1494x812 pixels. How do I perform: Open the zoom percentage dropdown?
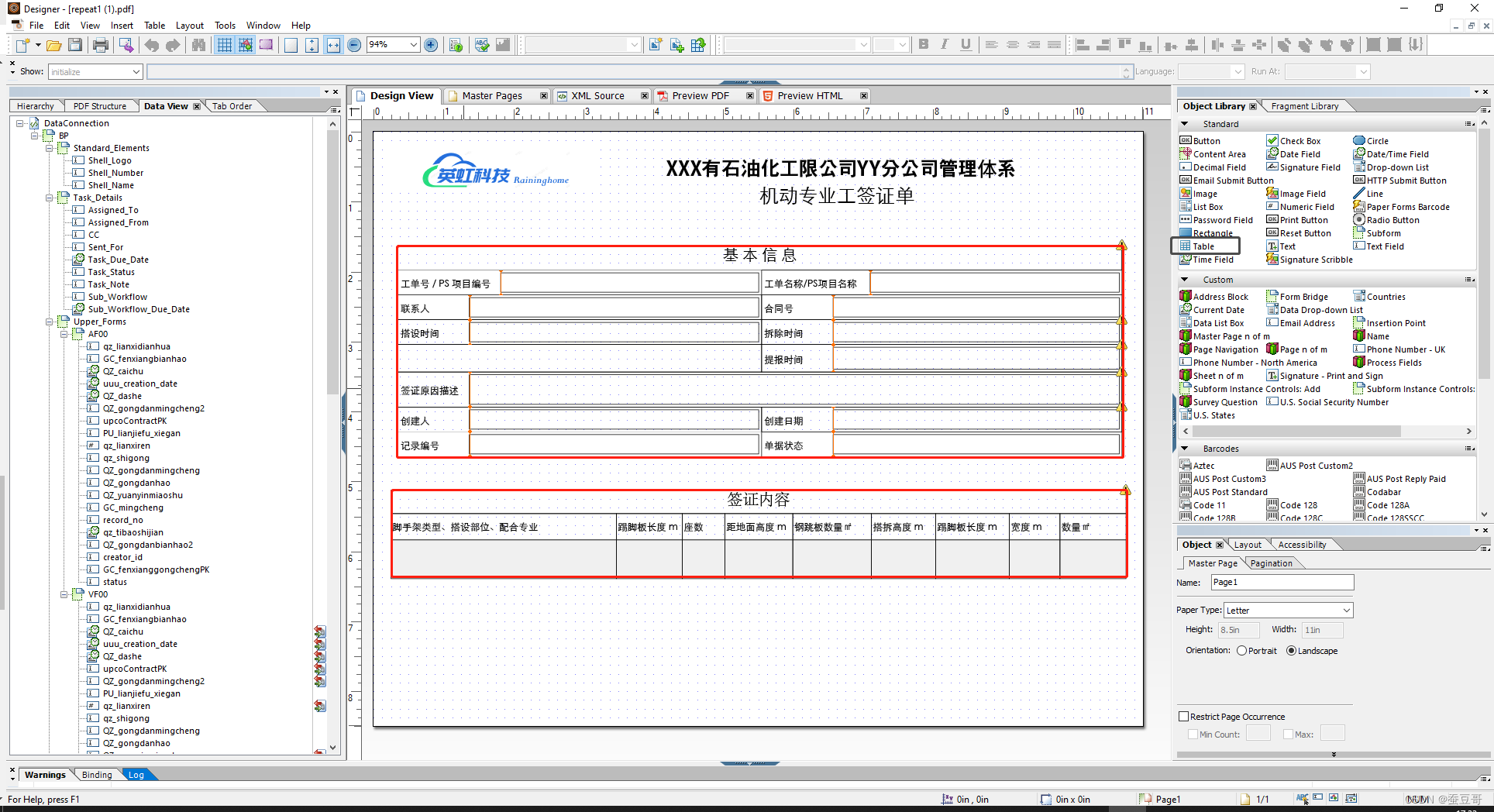tap(413, 45)
